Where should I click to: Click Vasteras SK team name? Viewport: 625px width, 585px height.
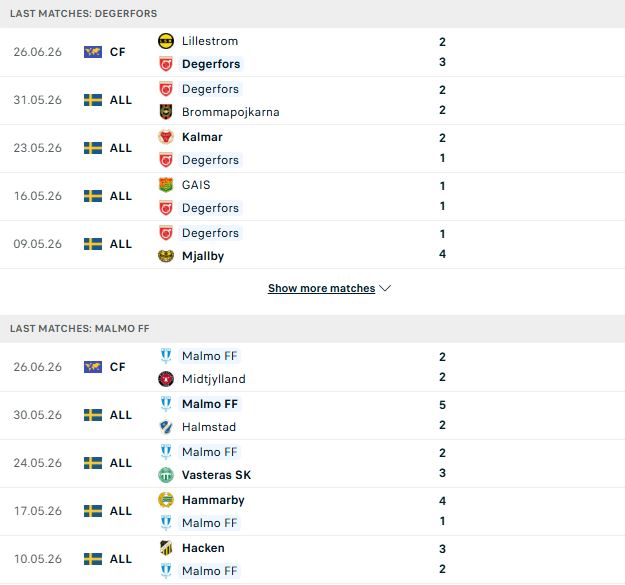(x=216, y=475)
